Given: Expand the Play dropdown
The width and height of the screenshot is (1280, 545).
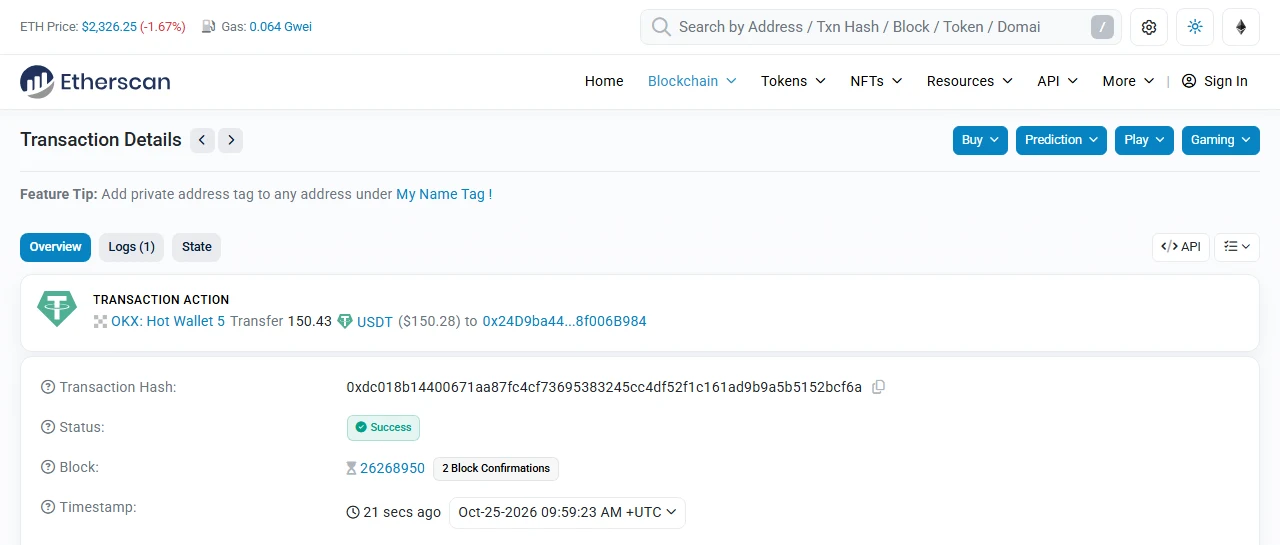Looking at the screenshot, I should tap(1144, 140).
